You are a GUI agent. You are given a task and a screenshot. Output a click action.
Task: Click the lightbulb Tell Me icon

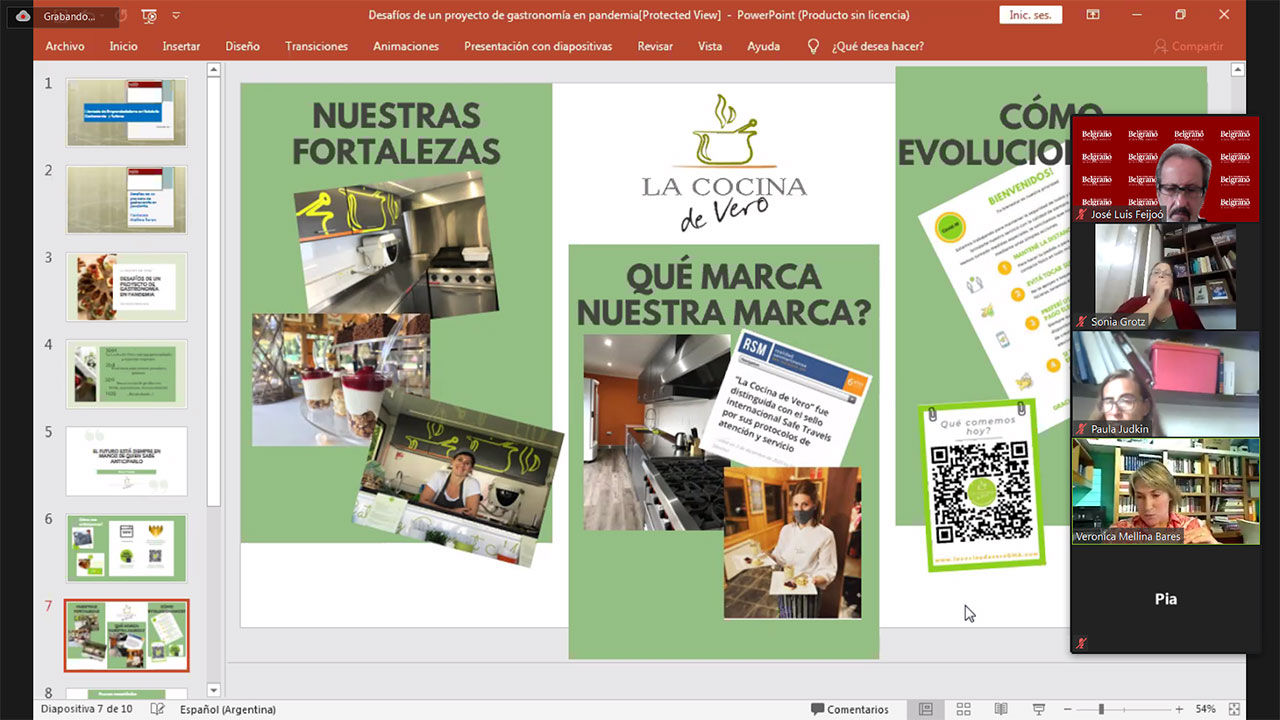pos(813,46)
